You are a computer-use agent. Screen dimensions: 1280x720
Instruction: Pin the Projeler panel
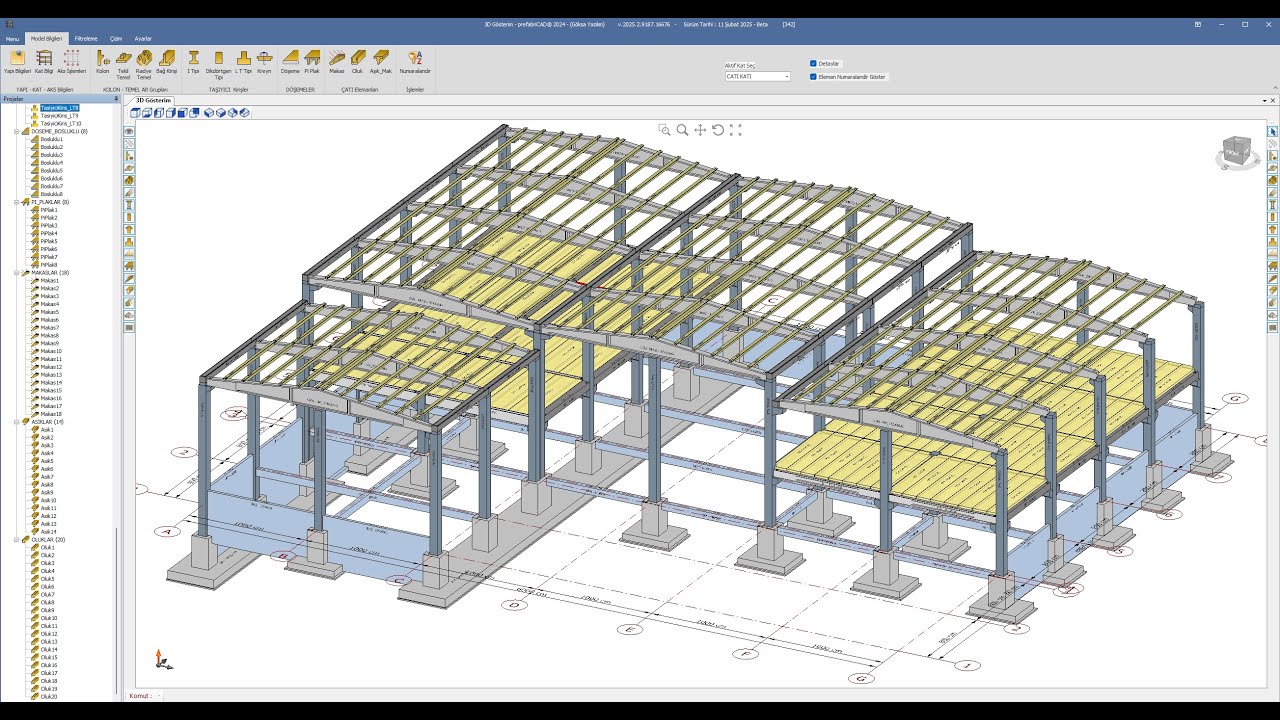click(x=116, y=98)
